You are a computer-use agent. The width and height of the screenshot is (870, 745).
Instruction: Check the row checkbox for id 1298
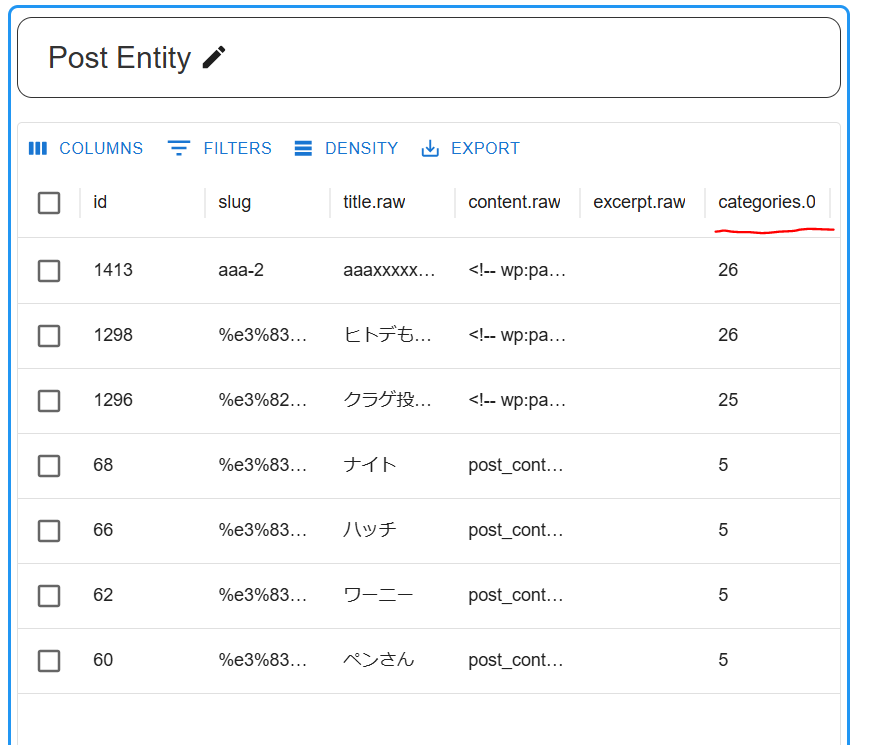pyautogui.click(x=49, y=336)
